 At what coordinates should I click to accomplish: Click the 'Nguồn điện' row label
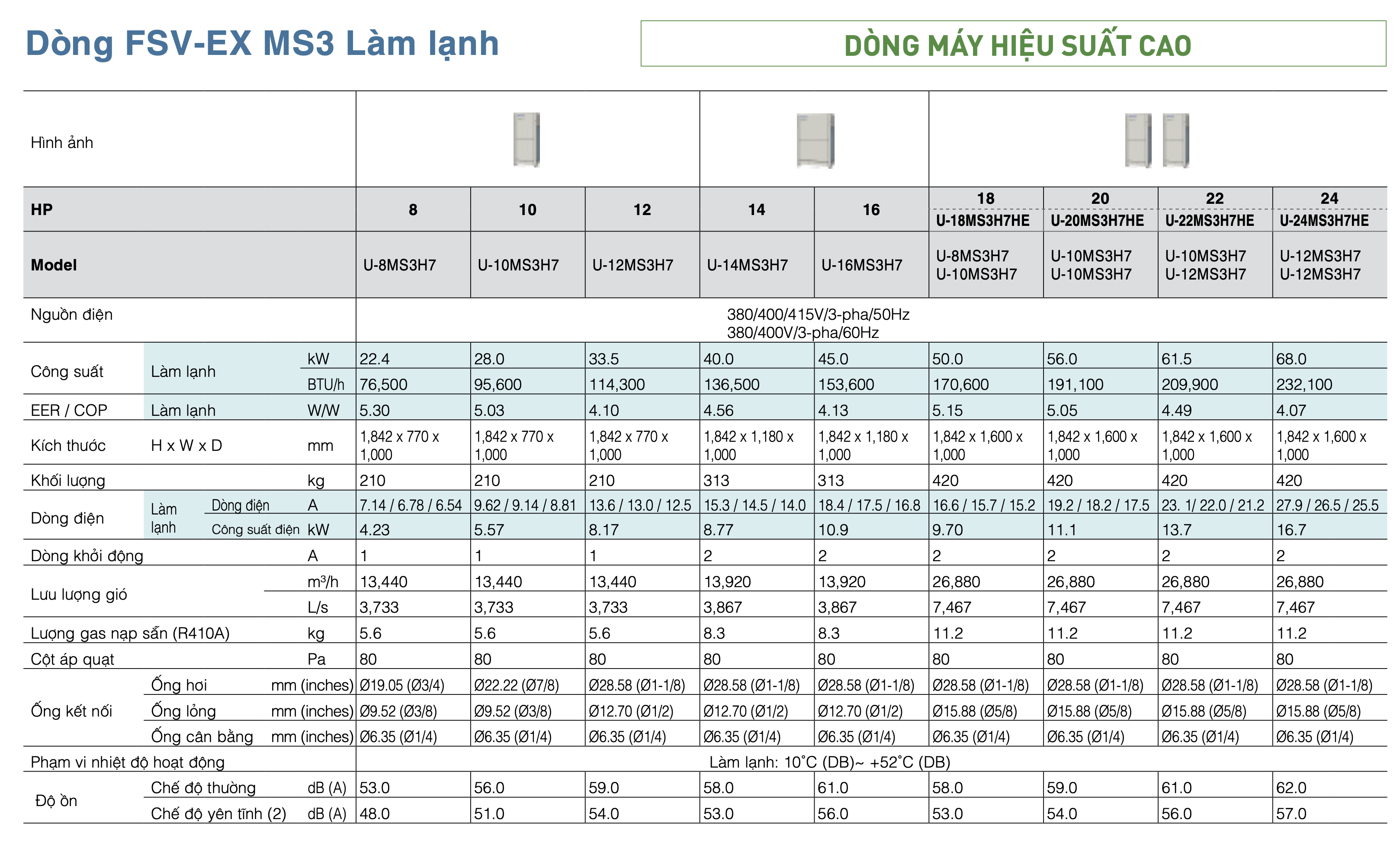[x=71, y=315]
